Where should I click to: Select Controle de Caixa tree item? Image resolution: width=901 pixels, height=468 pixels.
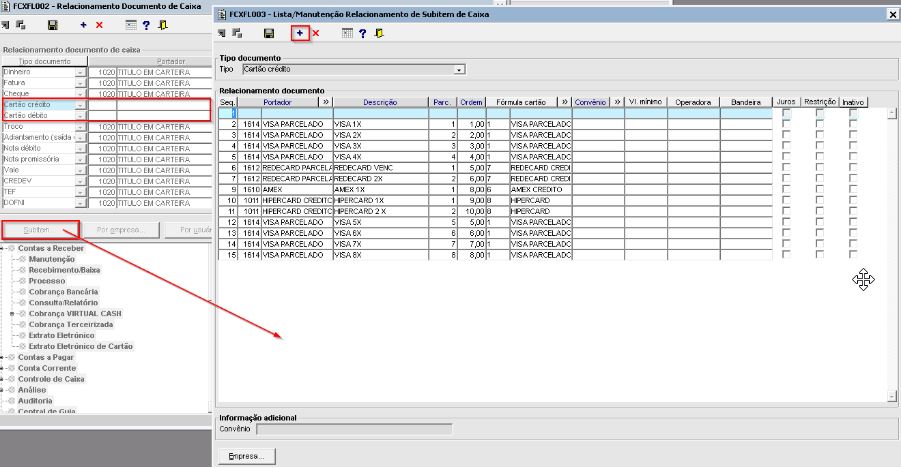coord(51,379)
